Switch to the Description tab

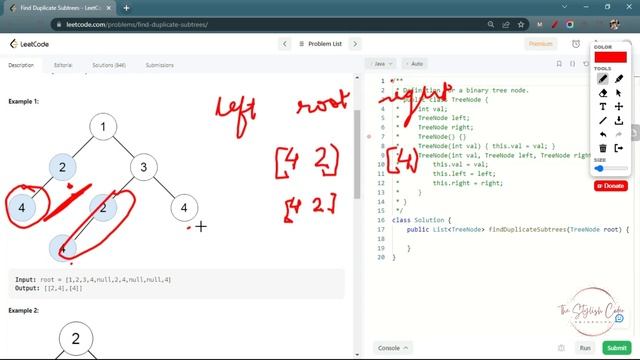pos(21,65)
